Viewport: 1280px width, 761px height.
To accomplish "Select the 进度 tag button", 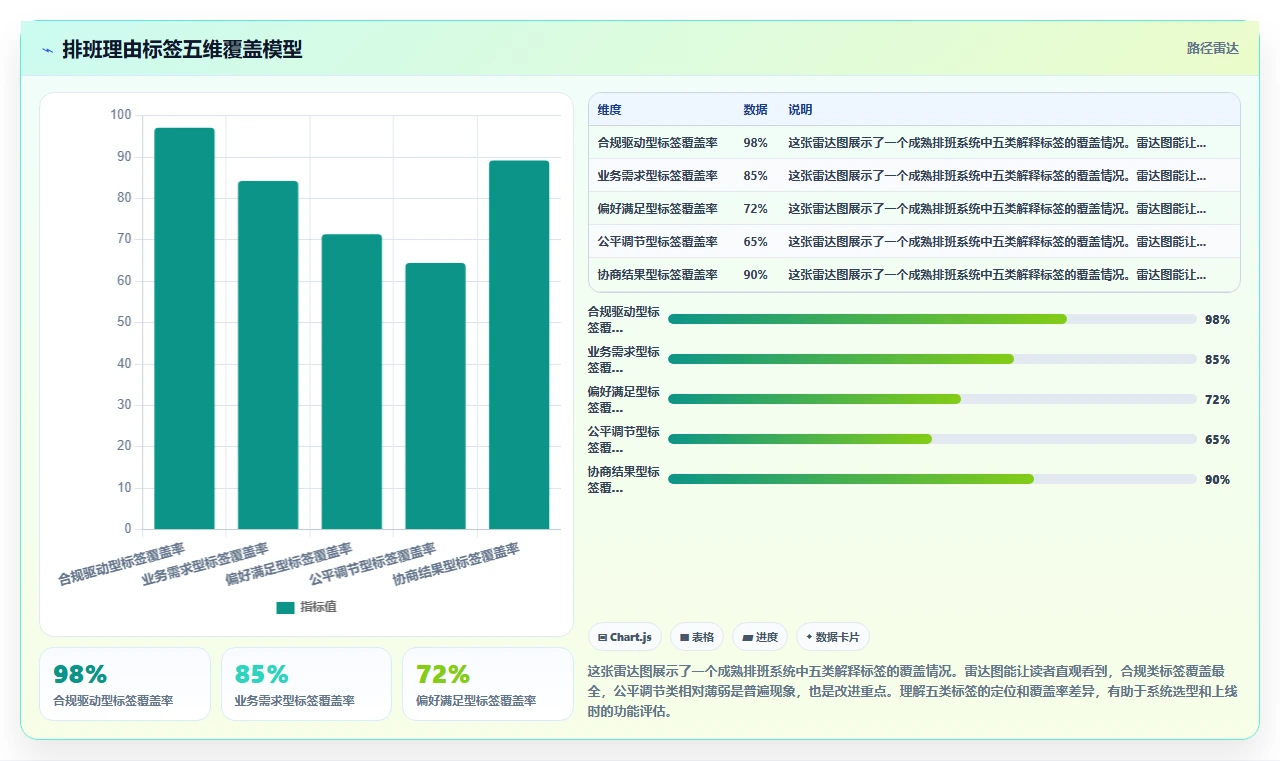I will click(760, 637).
